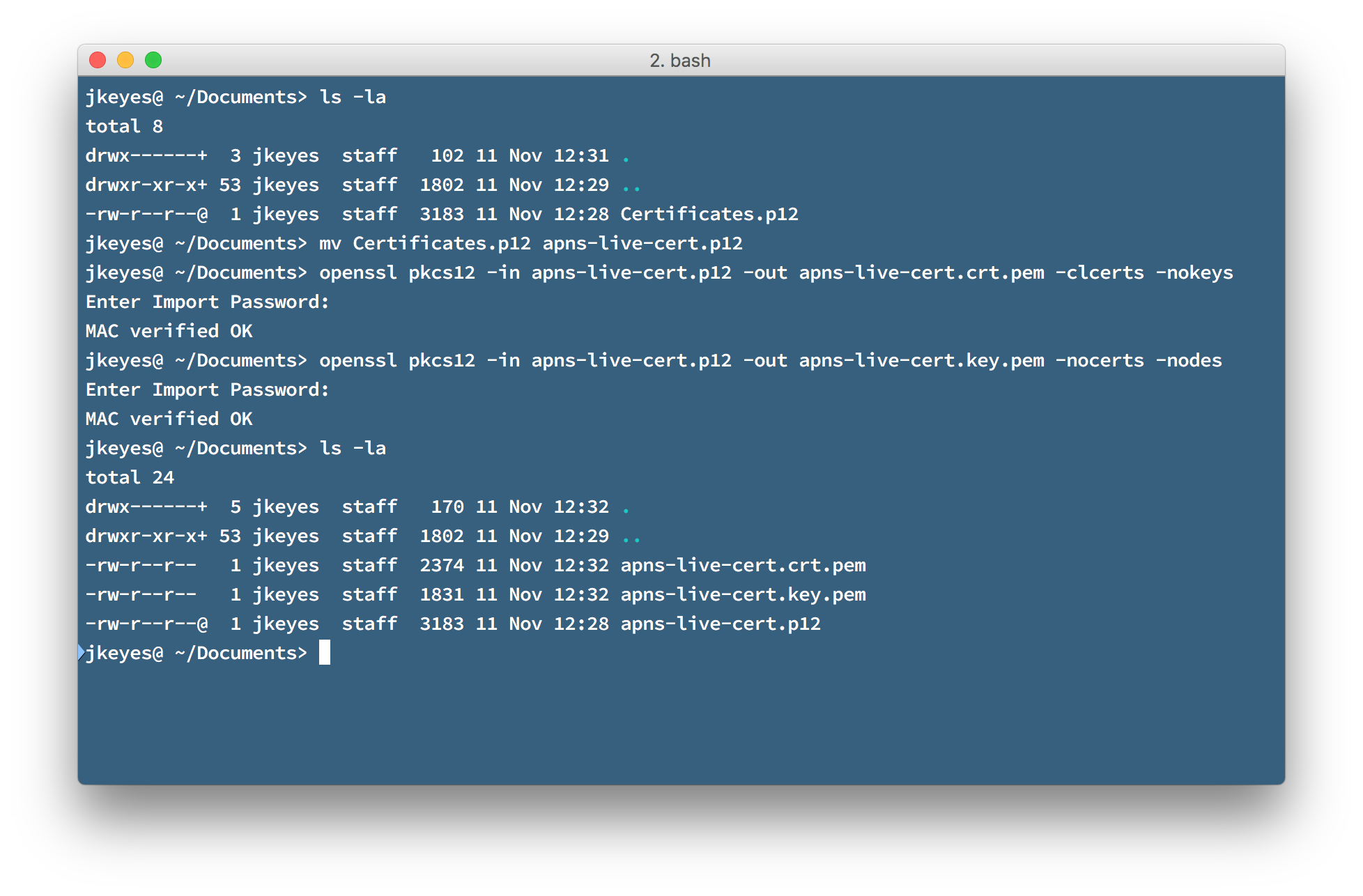Click the -nodes option

pos(1189,360)
